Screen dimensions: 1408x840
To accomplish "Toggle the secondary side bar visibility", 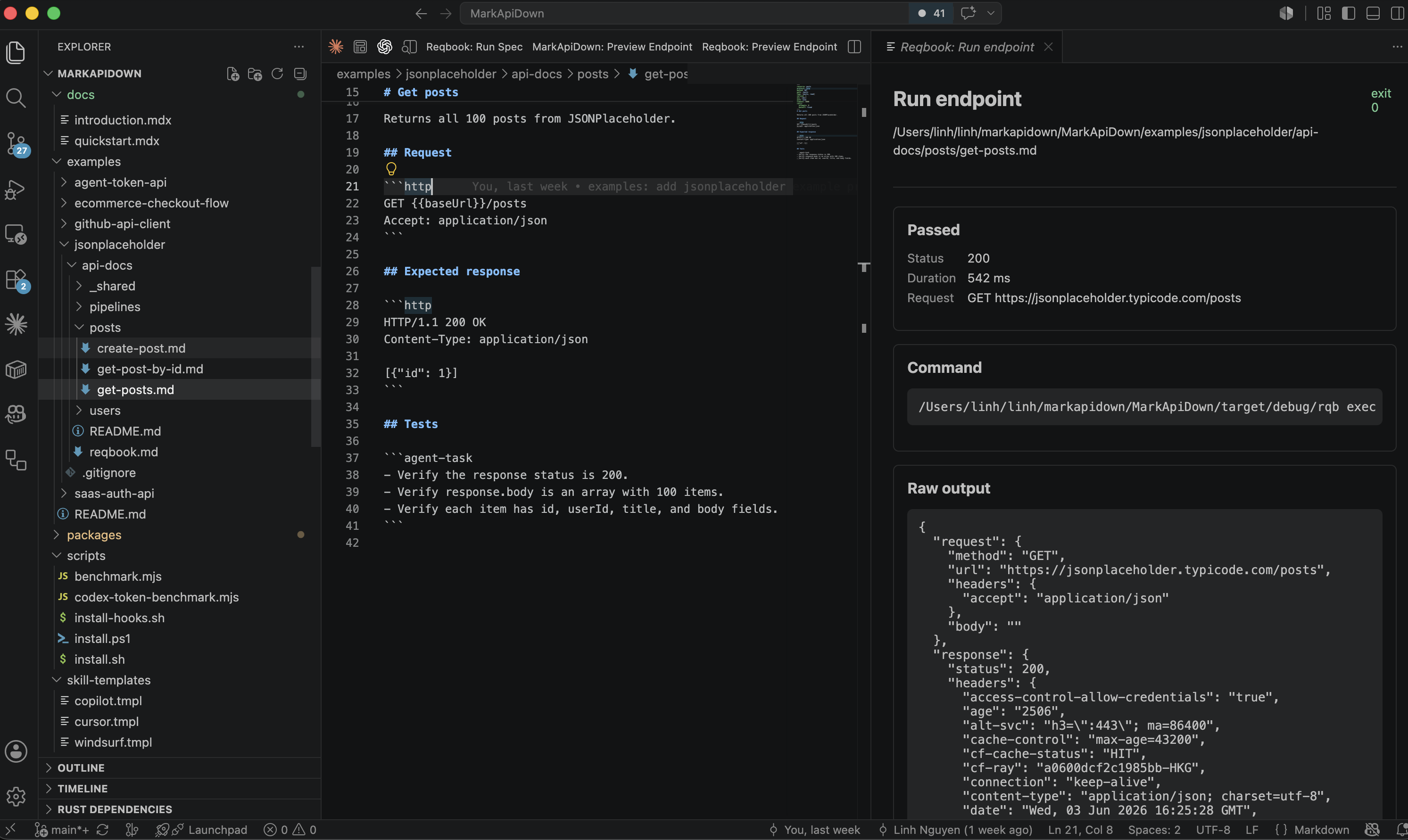I will click(1397, 13).
